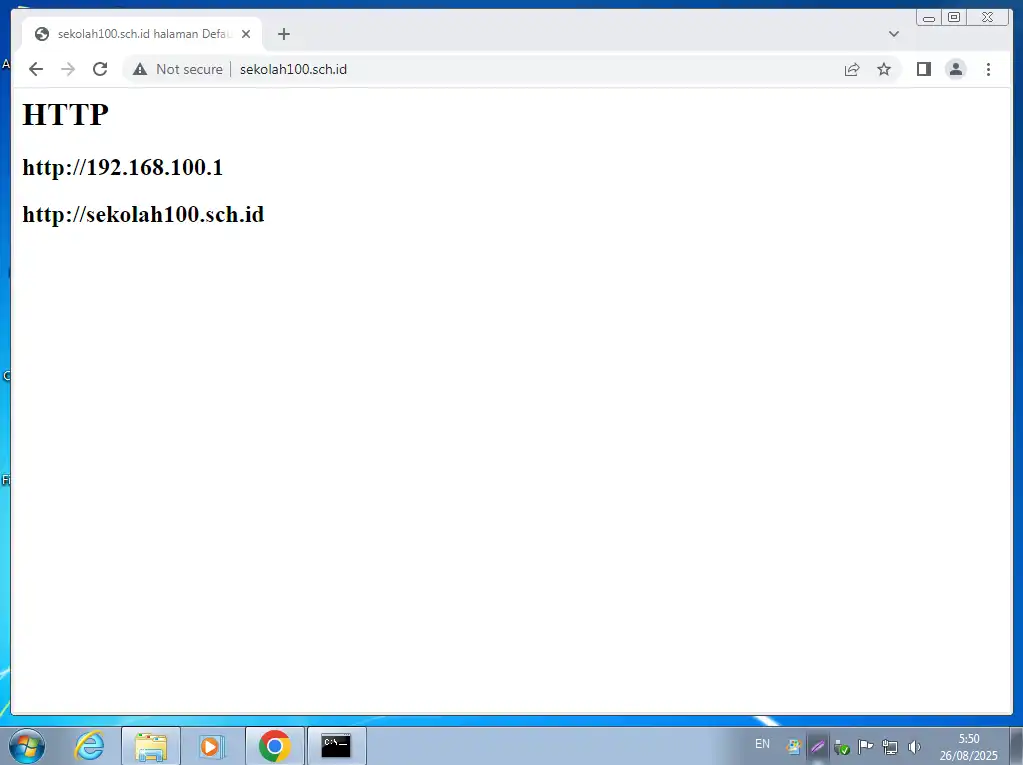Reload the sekolah100.sch.id page
Screen dimensions: 1023x765
(x=100, y=69)
